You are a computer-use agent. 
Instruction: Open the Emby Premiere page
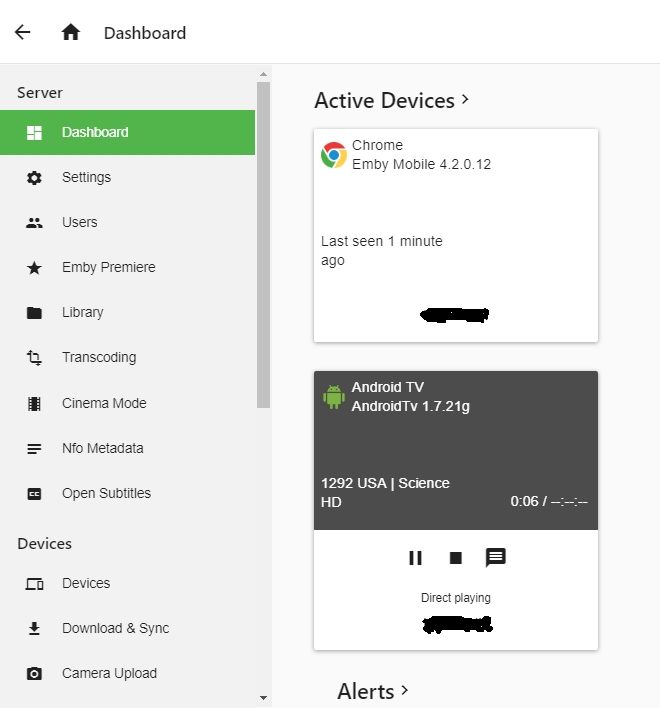click(x=127, y=268)
